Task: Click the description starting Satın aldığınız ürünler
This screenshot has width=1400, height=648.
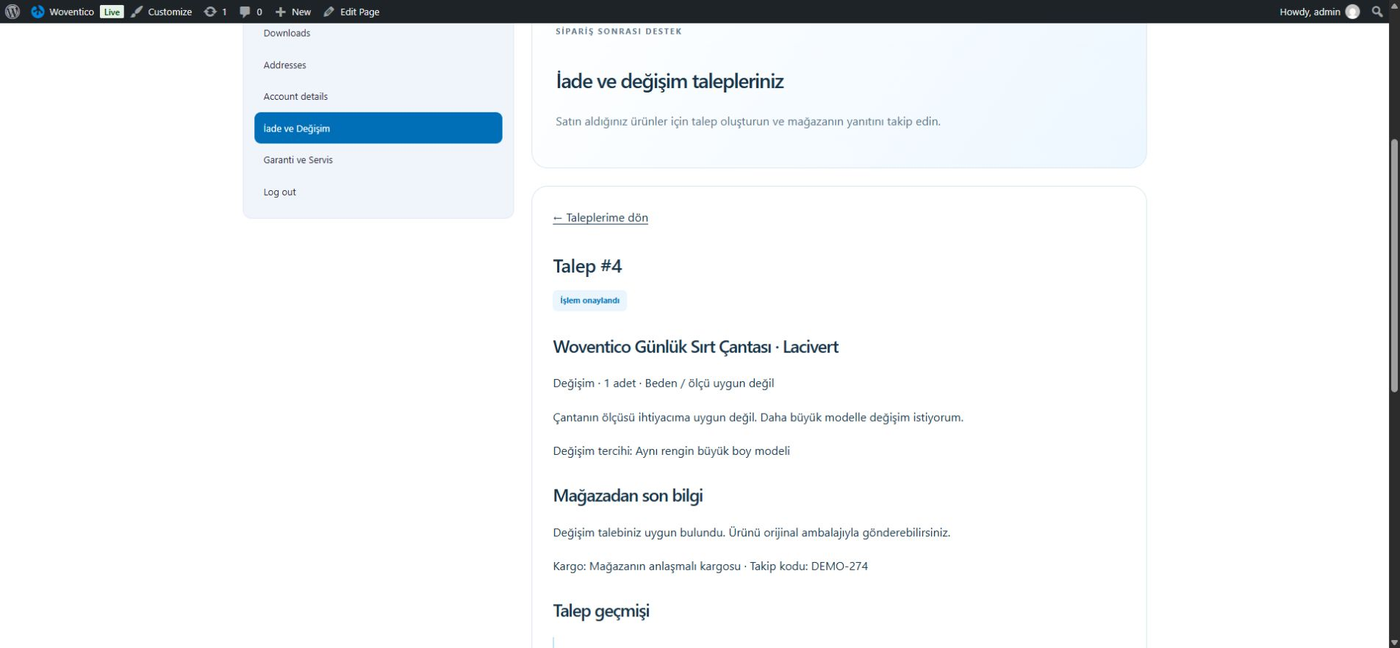Action: tap(748, 122)
